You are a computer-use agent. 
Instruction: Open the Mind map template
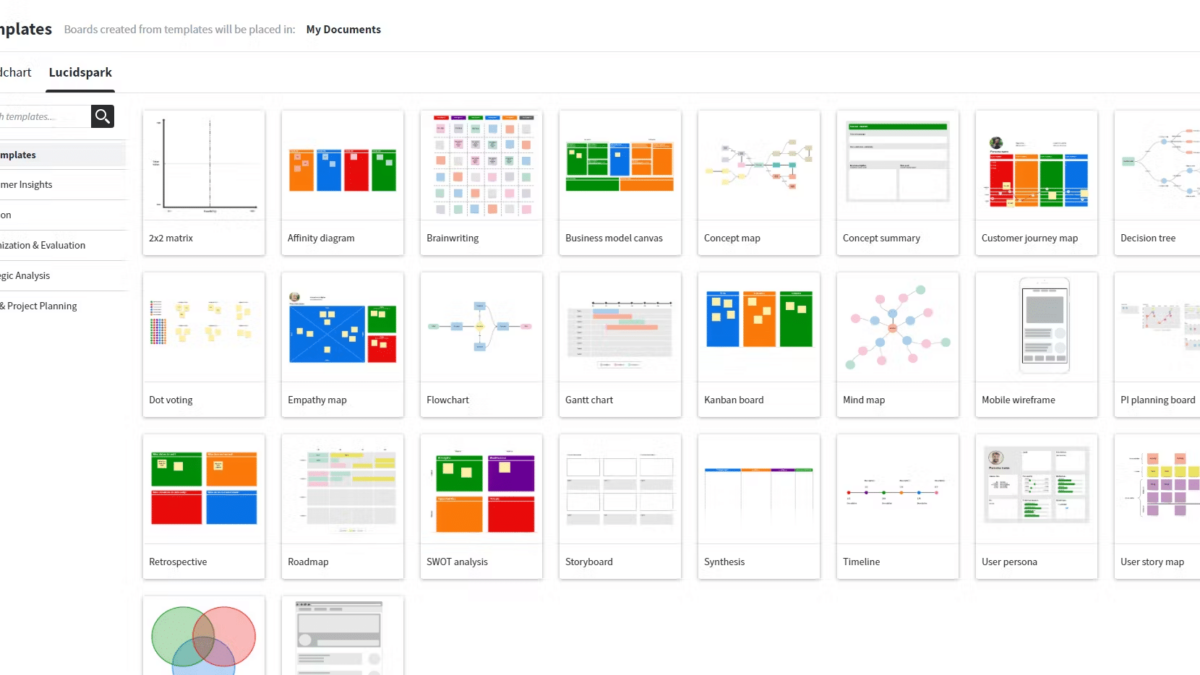tap(897, 344)
